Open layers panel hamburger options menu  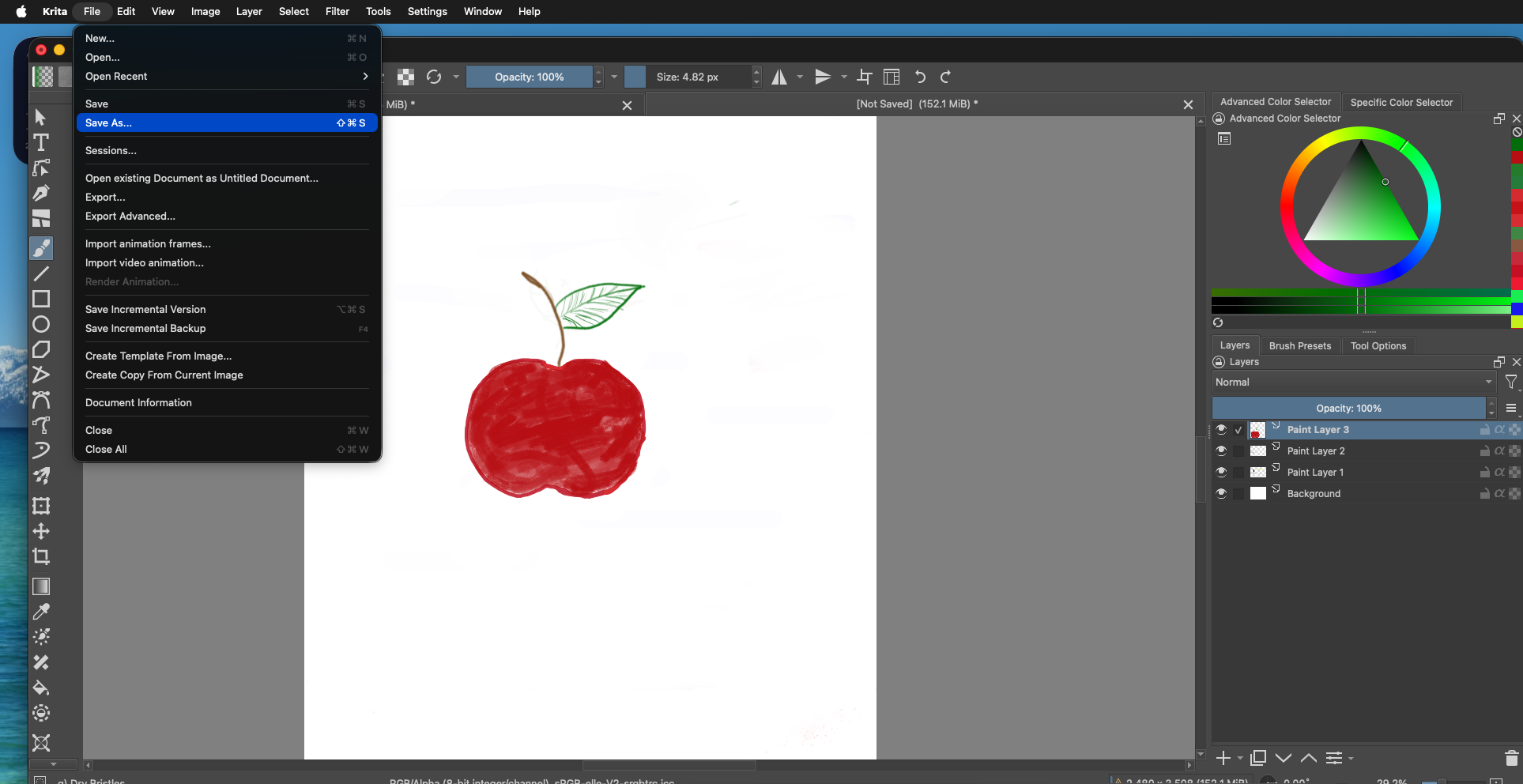coord(1511,409)
